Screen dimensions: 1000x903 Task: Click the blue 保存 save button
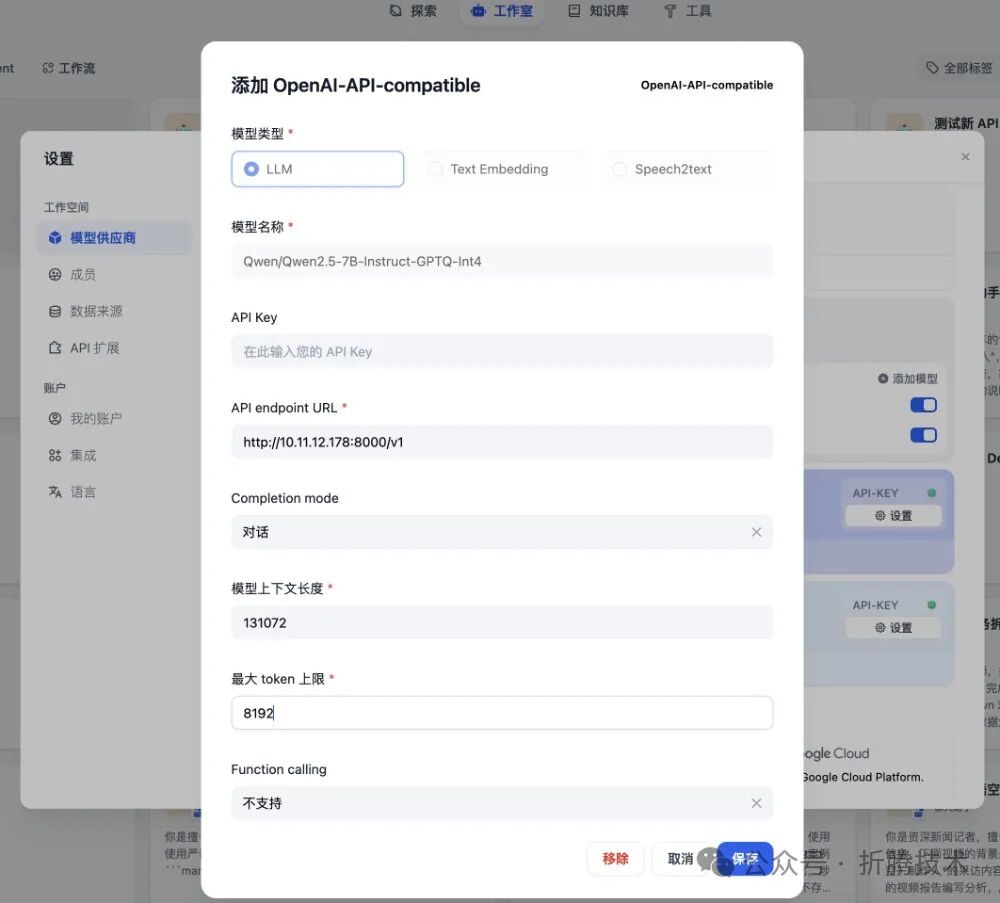point(745,859)
